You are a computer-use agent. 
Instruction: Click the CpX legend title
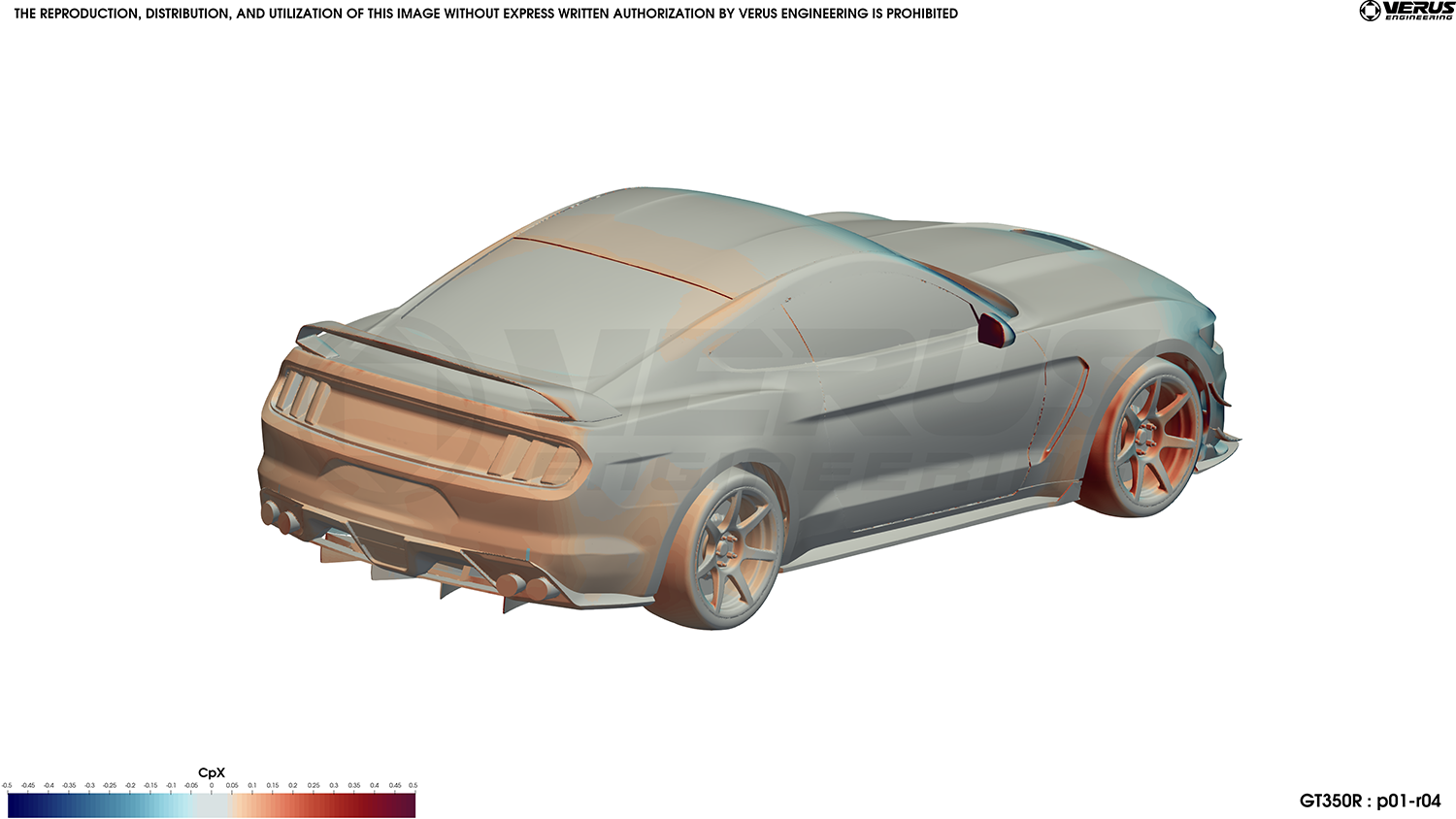point(211,773)
